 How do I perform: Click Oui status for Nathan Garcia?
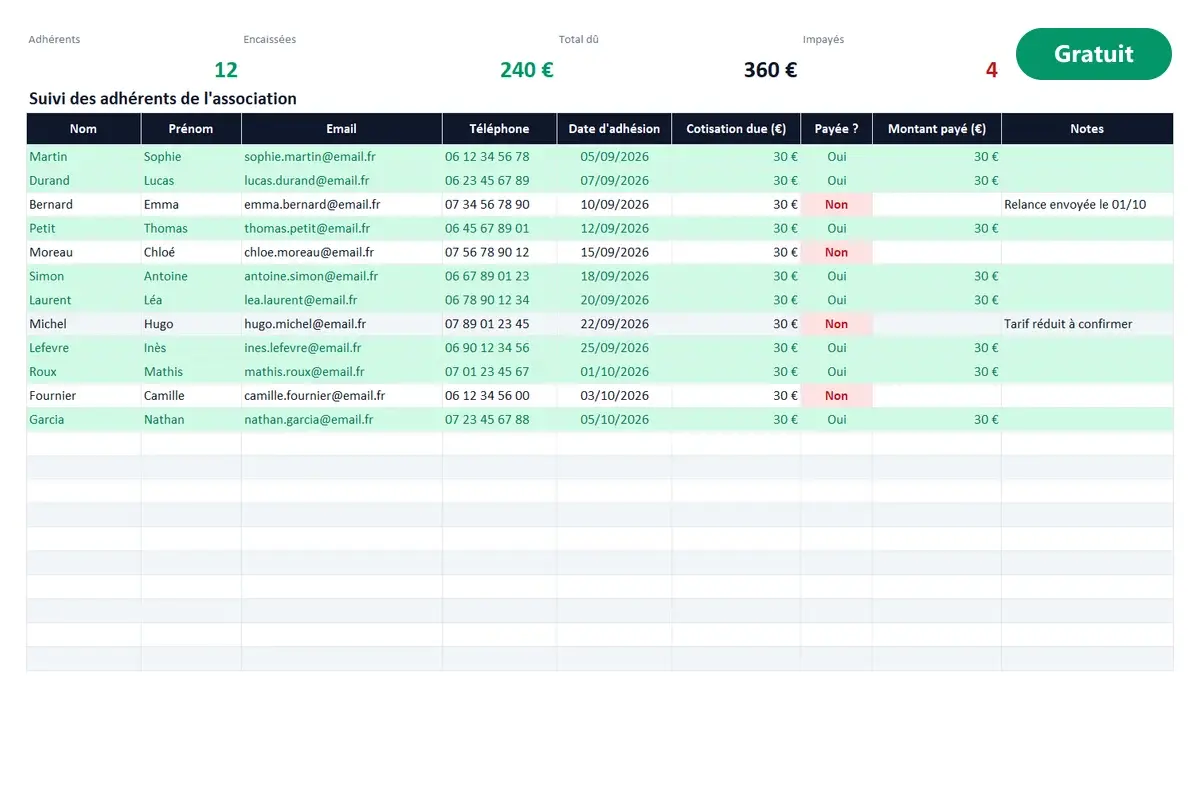(837, 420)
